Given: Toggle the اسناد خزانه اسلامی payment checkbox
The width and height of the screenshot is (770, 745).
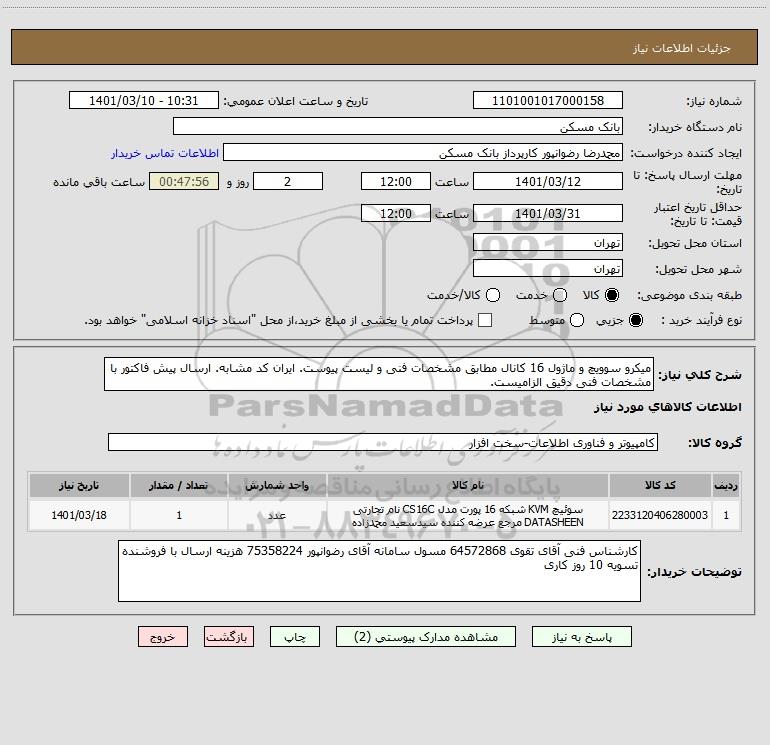Looking at the screenshot, I should coord(485,320).
